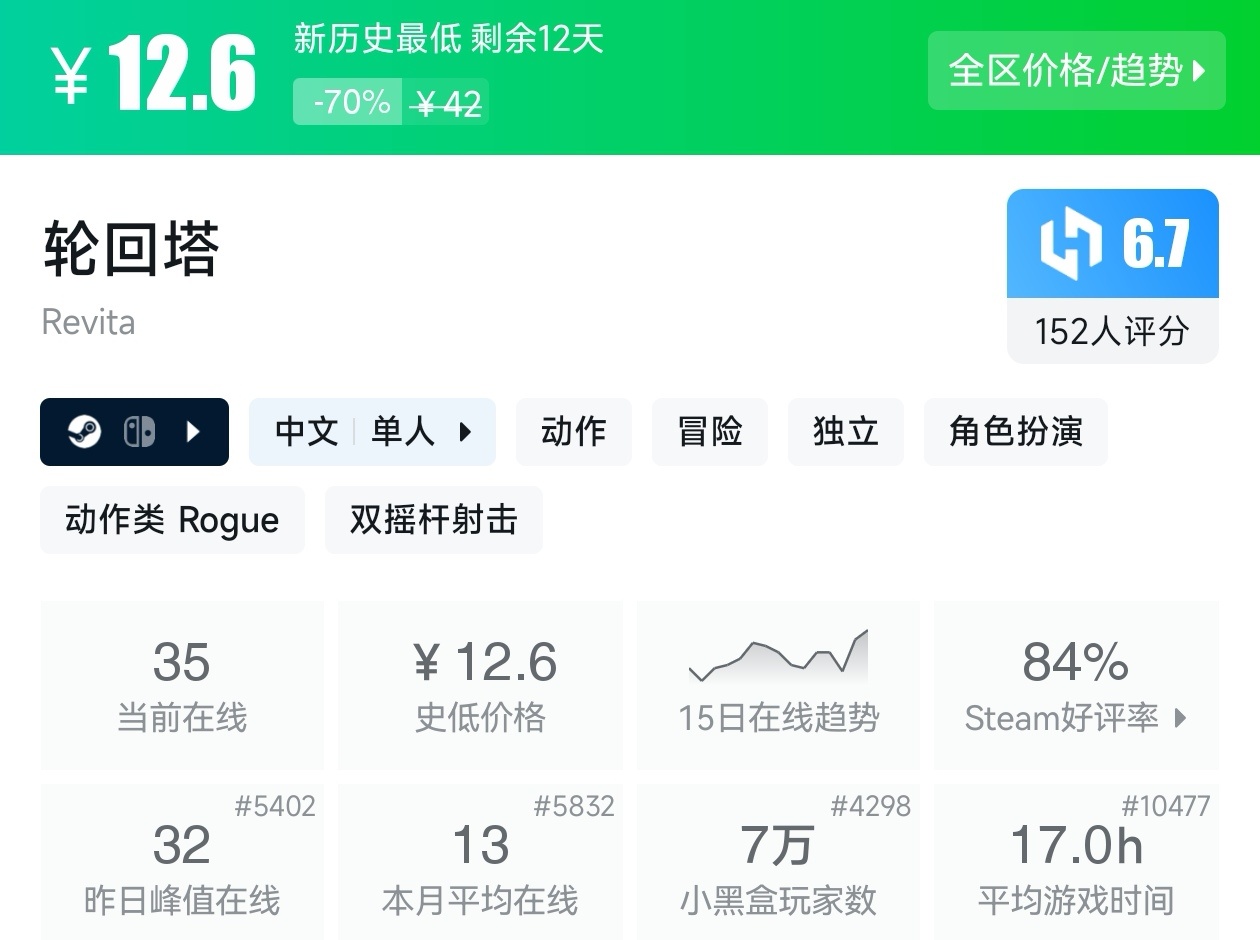Open the 全区价格/趋势 price trend button
Screen dimensions: 1260x940
(x=1076, y=71)
